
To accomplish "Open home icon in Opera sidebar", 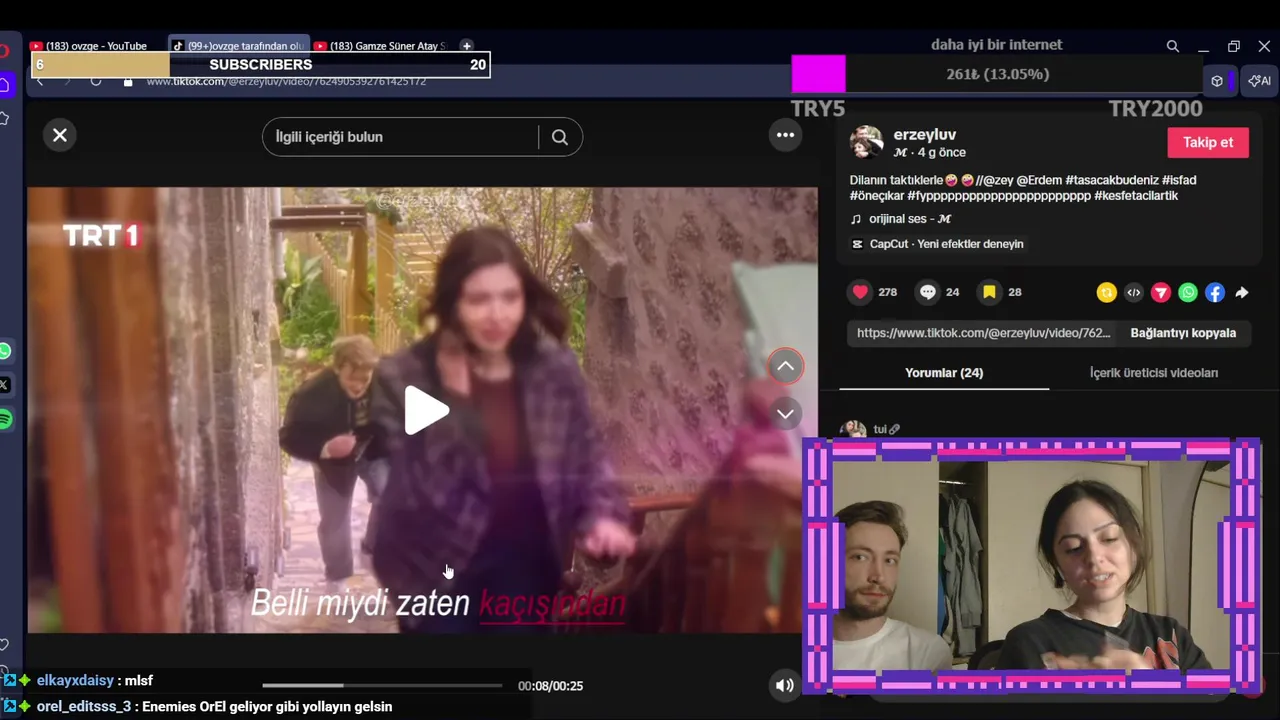I will tap(5, 86).
